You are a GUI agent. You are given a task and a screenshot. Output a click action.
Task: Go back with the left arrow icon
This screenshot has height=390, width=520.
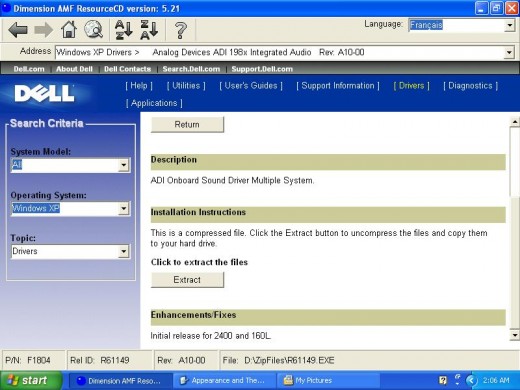pos(18,30)
